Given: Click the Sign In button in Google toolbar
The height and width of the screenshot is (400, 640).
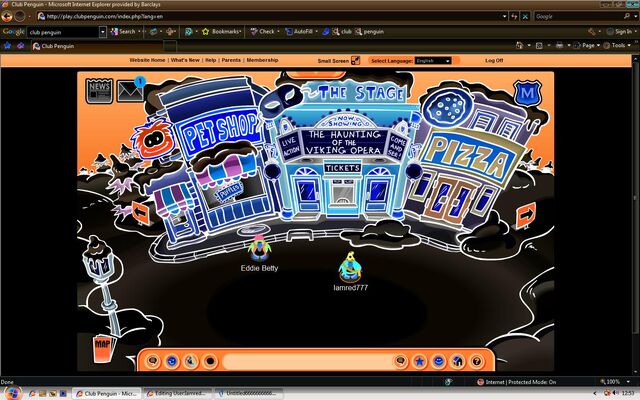Looking at the screenshot, I should [618, 31].
